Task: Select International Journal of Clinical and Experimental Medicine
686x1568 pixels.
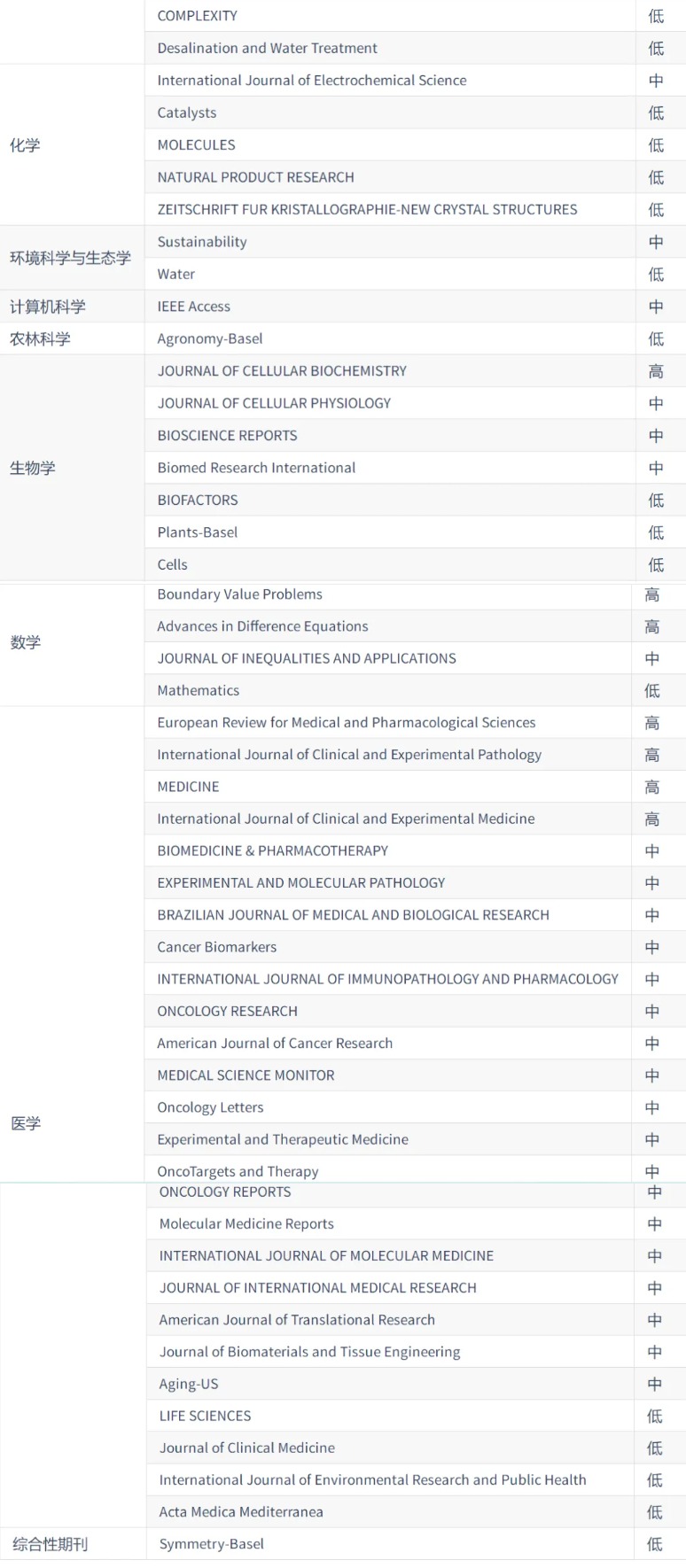Action: [x=346, y=819]
